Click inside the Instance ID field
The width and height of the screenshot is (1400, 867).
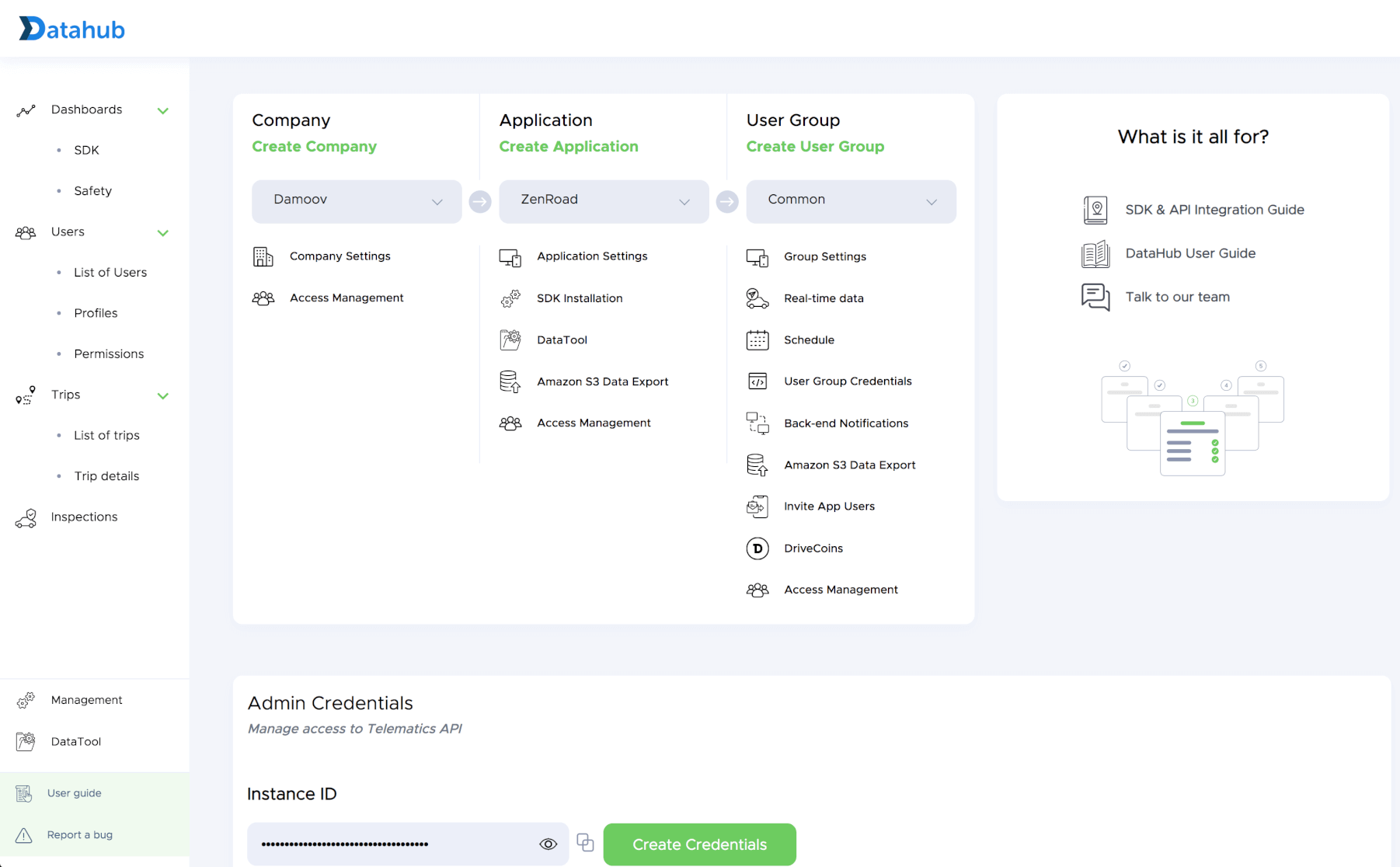tap(388, 844)
